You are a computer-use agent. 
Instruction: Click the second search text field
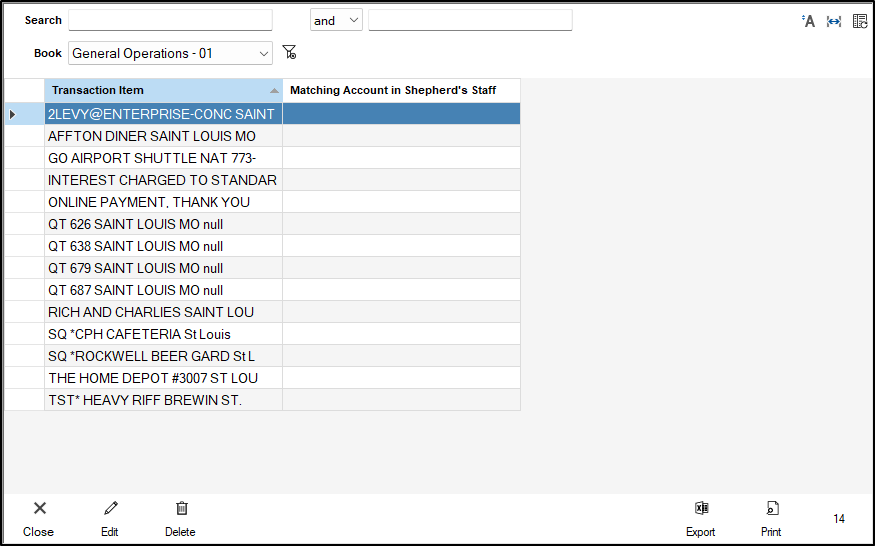pyautogui.click(x=470, y=21)
